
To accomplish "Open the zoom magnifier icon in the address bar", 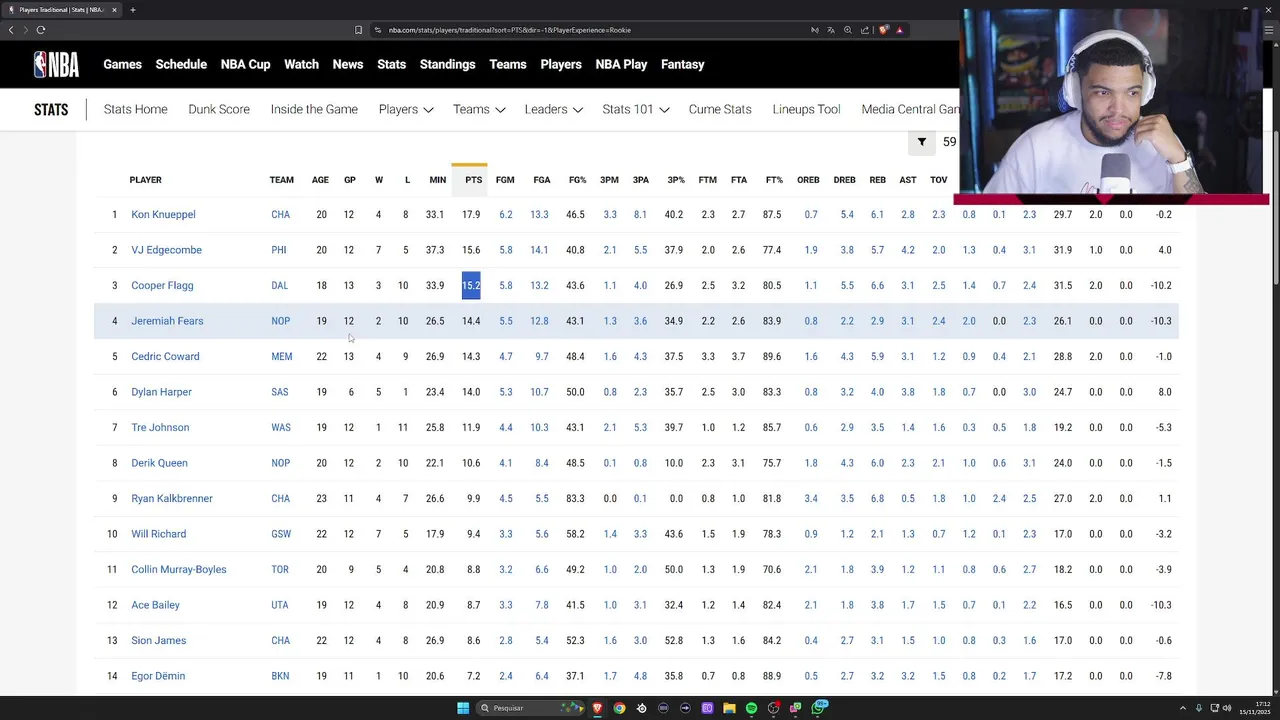I will 848,30.
